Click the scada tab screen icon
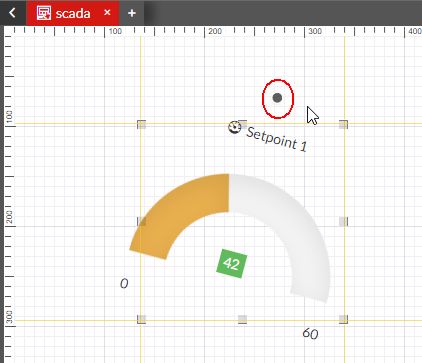The width and height of the screenshot is (422, 363). pos(44,13)
